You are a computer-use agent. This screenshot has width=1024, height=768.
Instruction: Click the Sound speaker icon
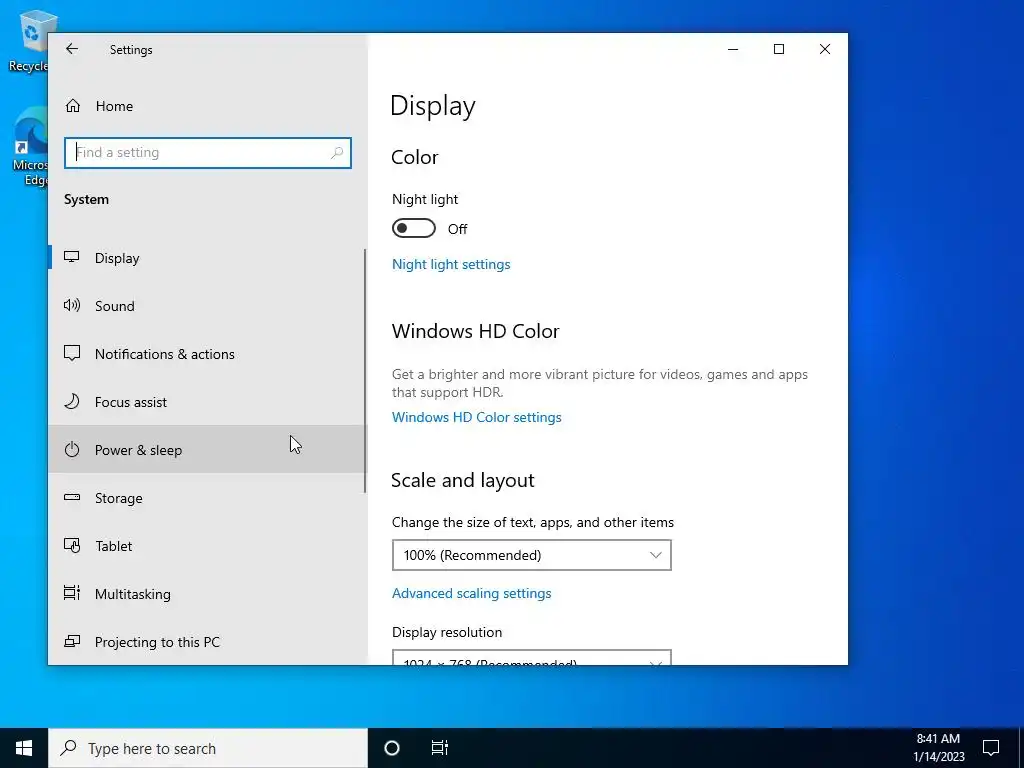72,305
